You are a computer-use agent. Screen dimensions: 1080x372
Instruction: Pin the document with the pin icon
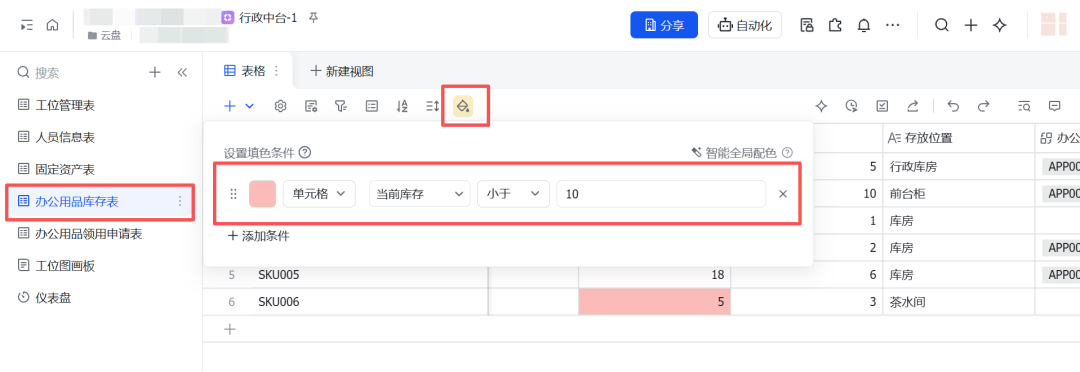313,18
